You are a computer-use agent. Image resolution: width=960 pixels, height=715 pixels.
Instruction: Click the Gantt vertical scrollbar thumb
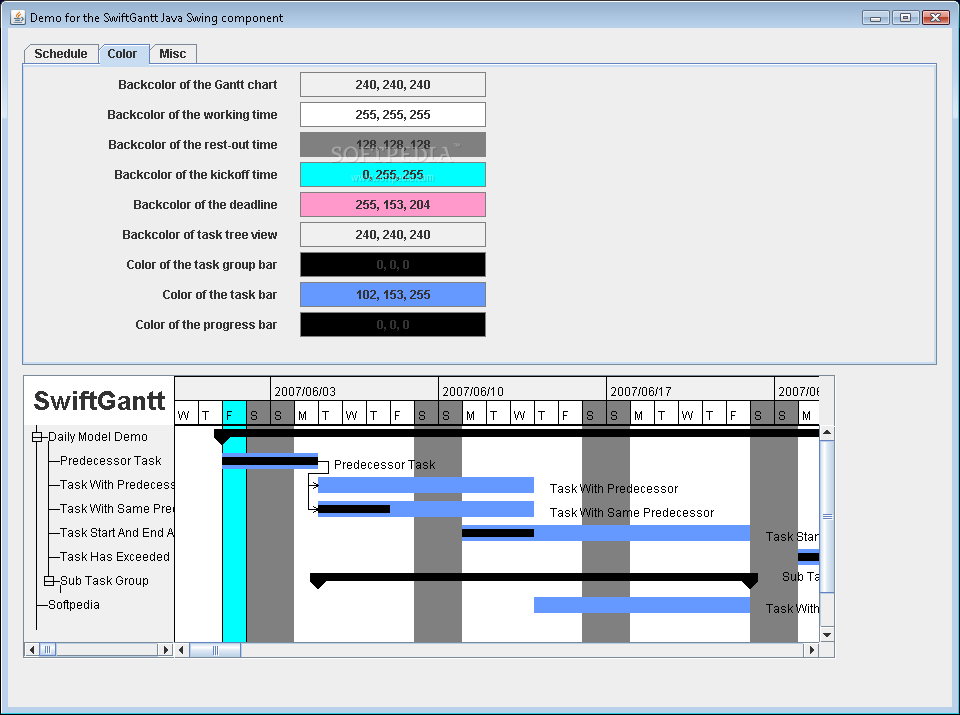point(827,516)
